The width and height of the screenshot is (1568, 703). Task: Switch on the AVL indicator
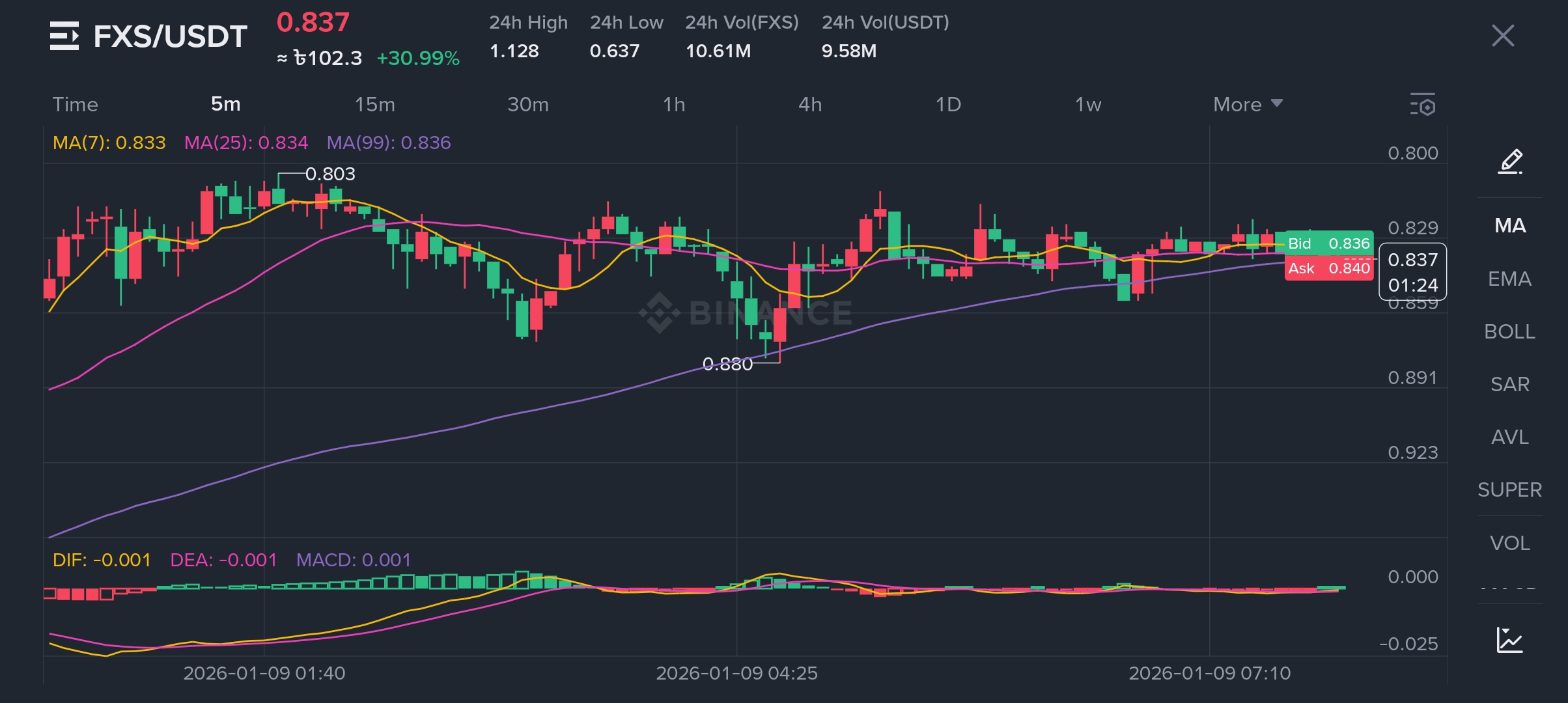(x=1509, y=437)
